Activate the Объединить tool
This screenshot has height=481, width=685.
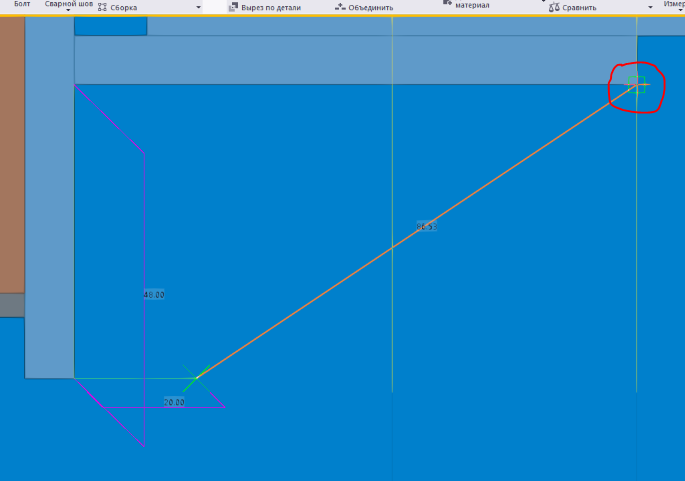tap(364, 7)
